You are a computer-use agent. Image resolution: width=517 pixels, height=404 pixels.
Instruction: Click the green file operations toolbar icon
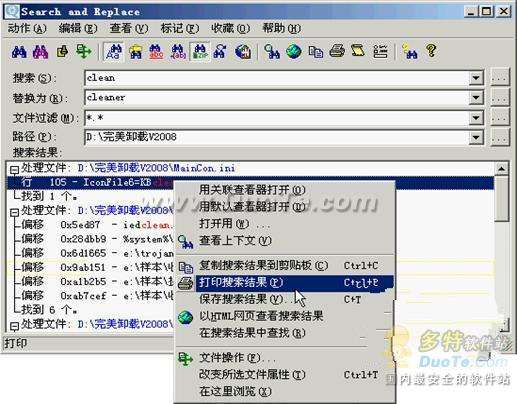83,52
